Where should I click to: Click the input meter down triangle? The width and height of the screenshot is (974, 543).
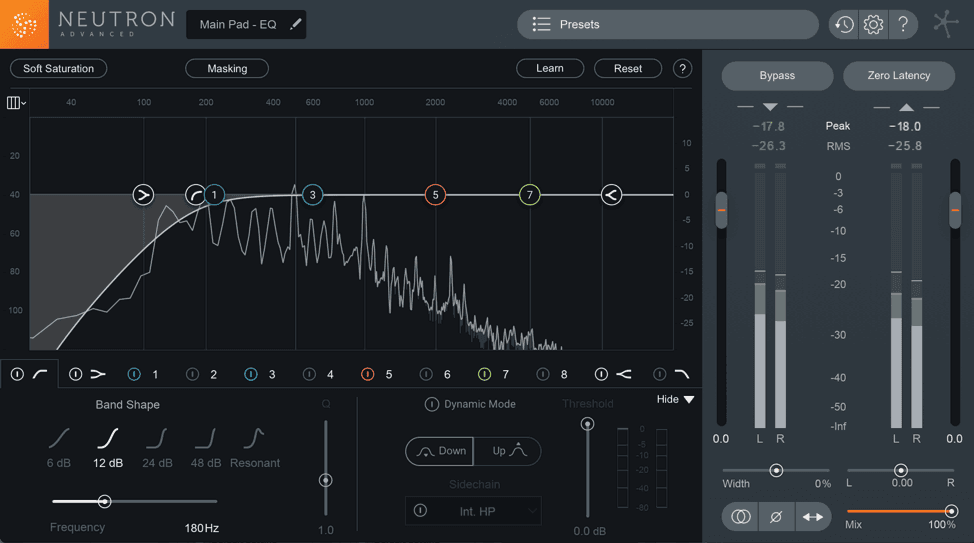(770, 107)
